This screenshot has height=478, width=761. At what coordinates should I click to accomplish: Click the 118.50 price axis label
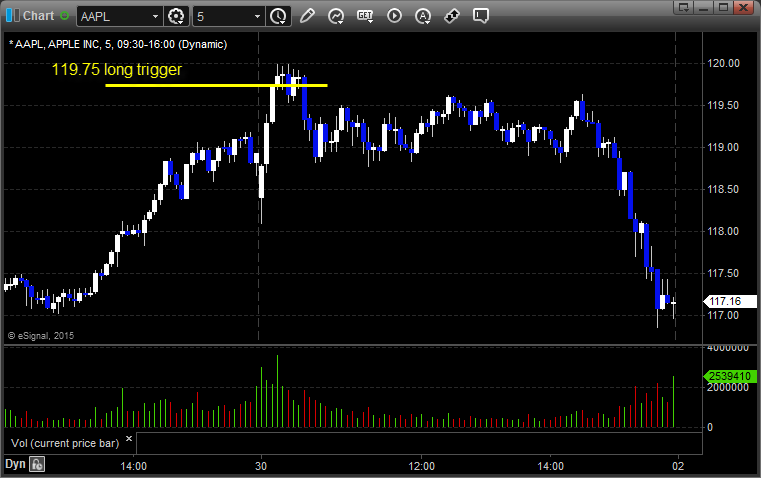point(723,189)
